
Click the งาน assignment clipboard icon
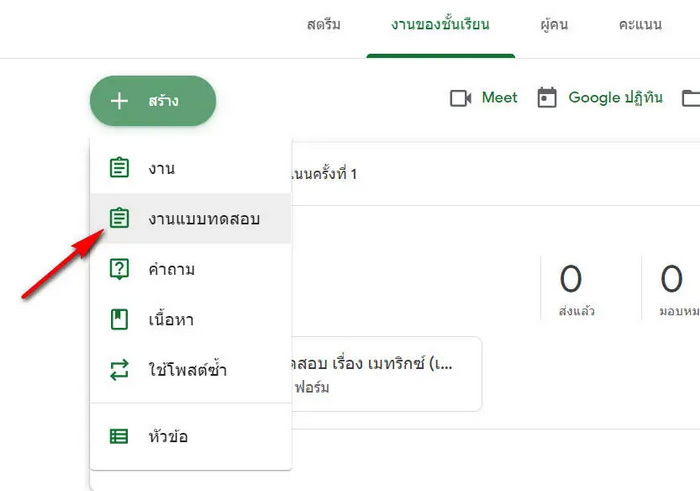click(x=119, y=168)
